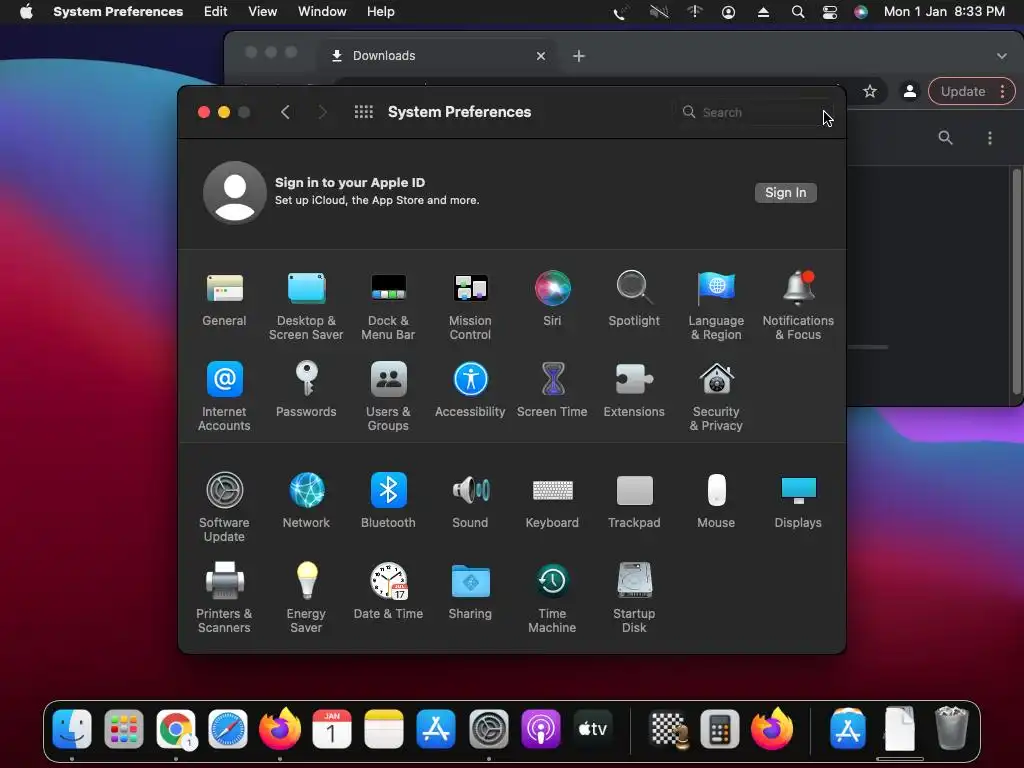Image resolution: width=1024 pixels, height=768 pixels.
Task: Open the System Preferences menu bar item
Action: point(118,12)
